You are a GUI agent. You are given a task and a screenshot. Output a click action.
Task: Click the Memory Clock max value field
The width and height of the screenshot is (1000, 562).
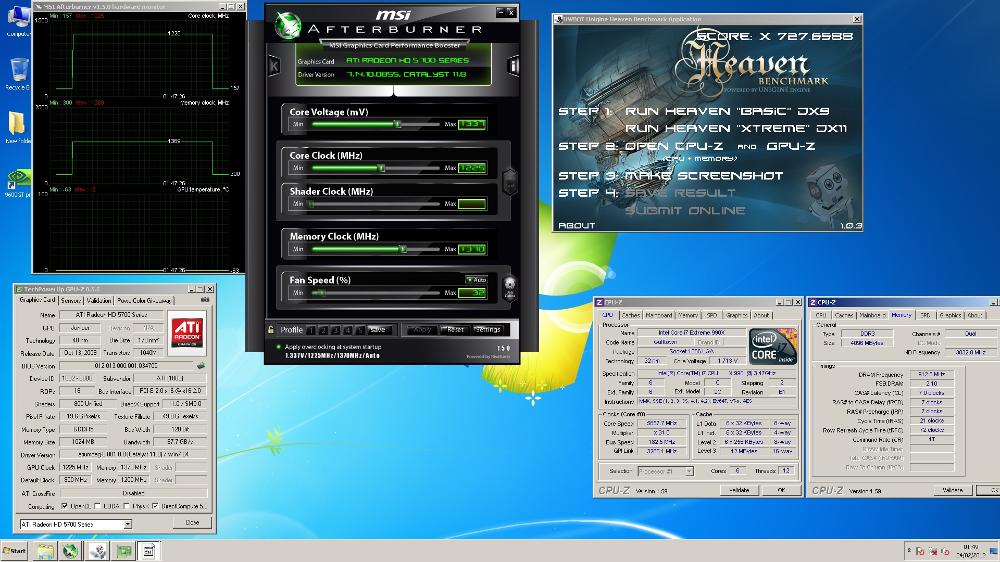[472, 249]
